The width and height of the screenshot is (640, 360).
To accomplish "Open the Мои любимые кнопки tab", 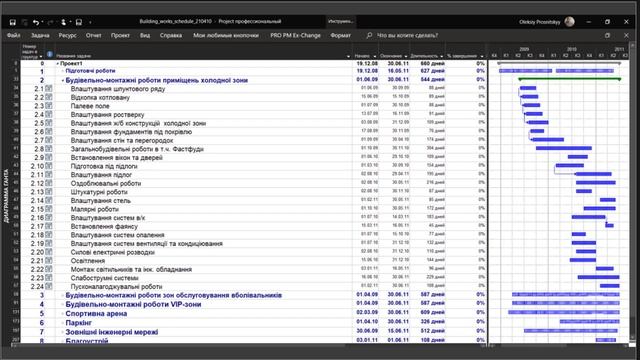I will tap(226, 36).
